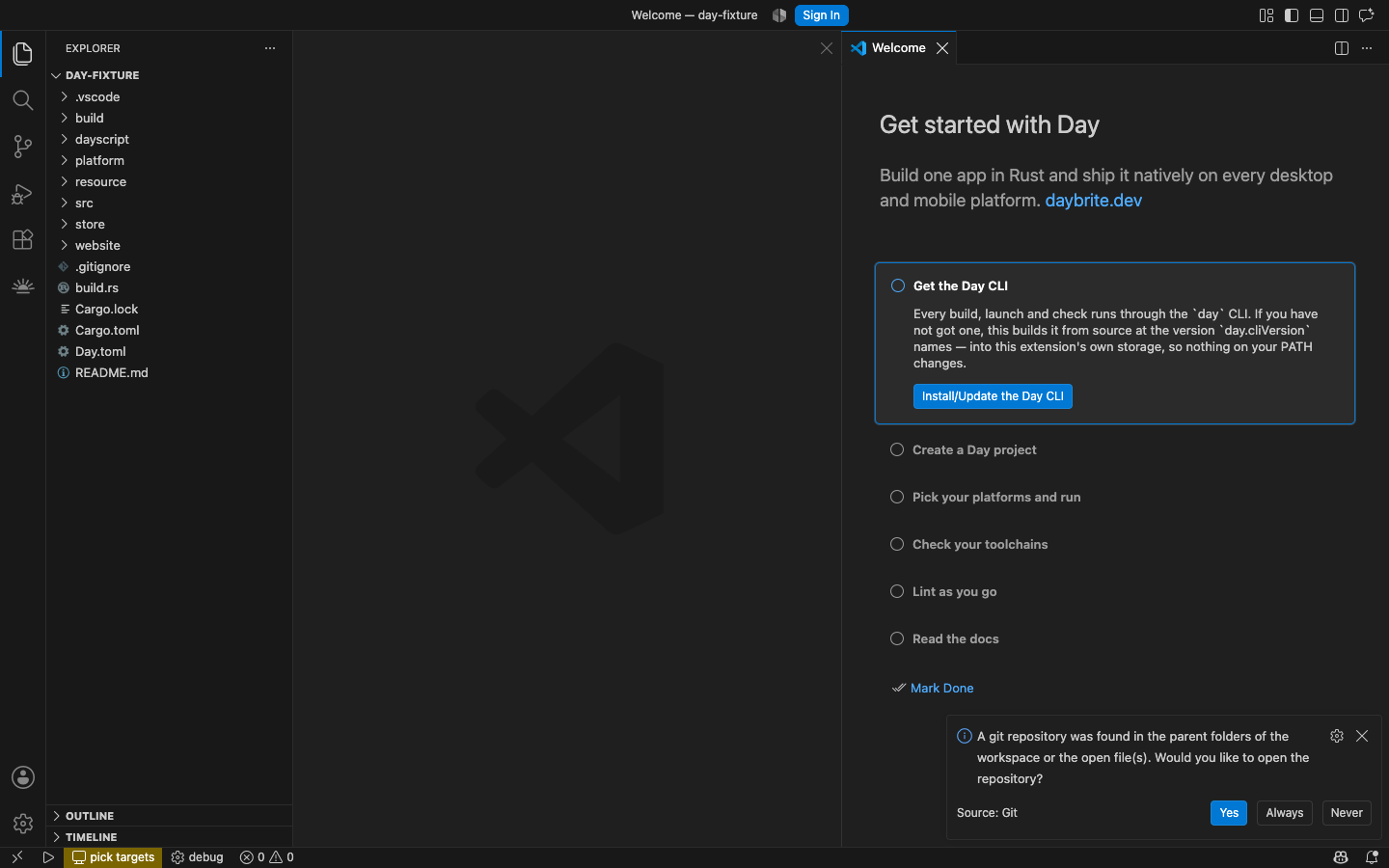Expand the OUTLINE section
This screenshot has height=868, width=1389.
(x=169, y=816)
